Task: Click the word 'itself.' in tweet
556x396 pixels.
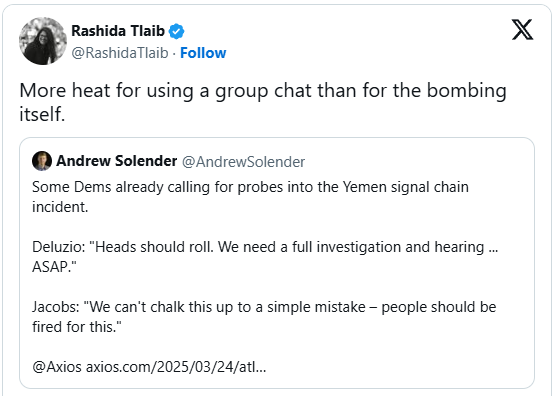Action: click(x=42, y=115)
